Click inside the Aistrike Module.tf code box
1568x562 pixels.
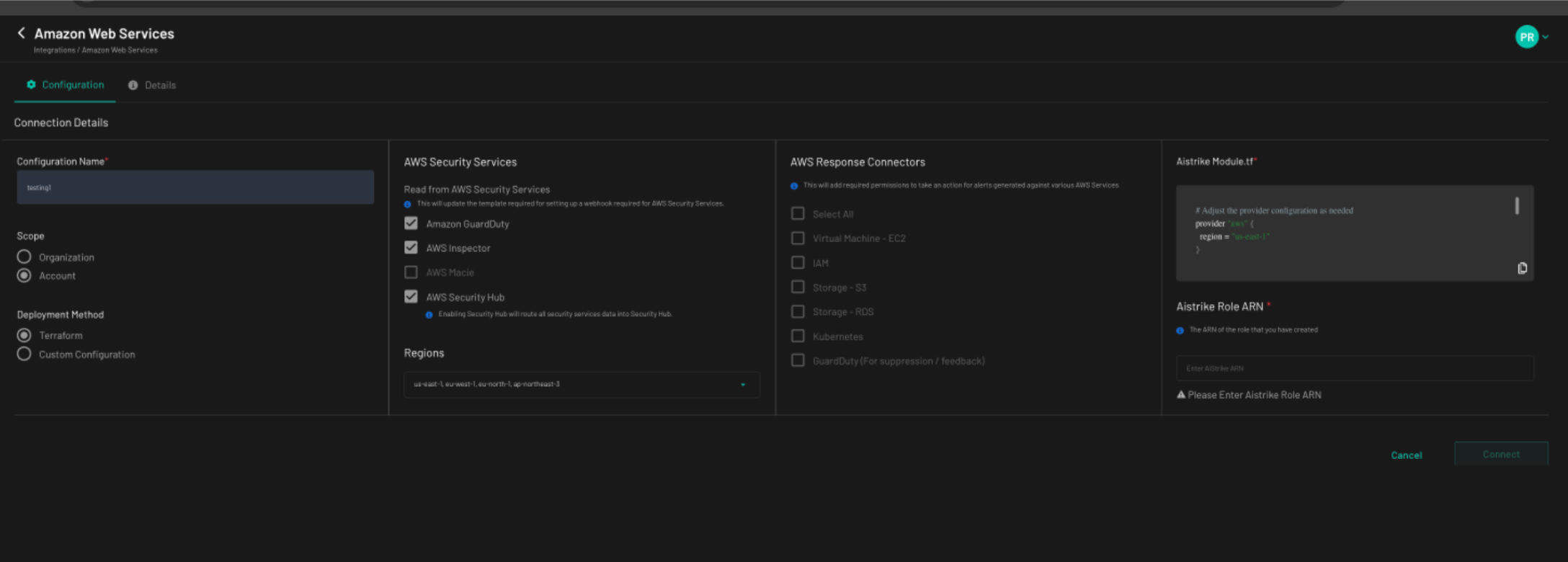1355,233
